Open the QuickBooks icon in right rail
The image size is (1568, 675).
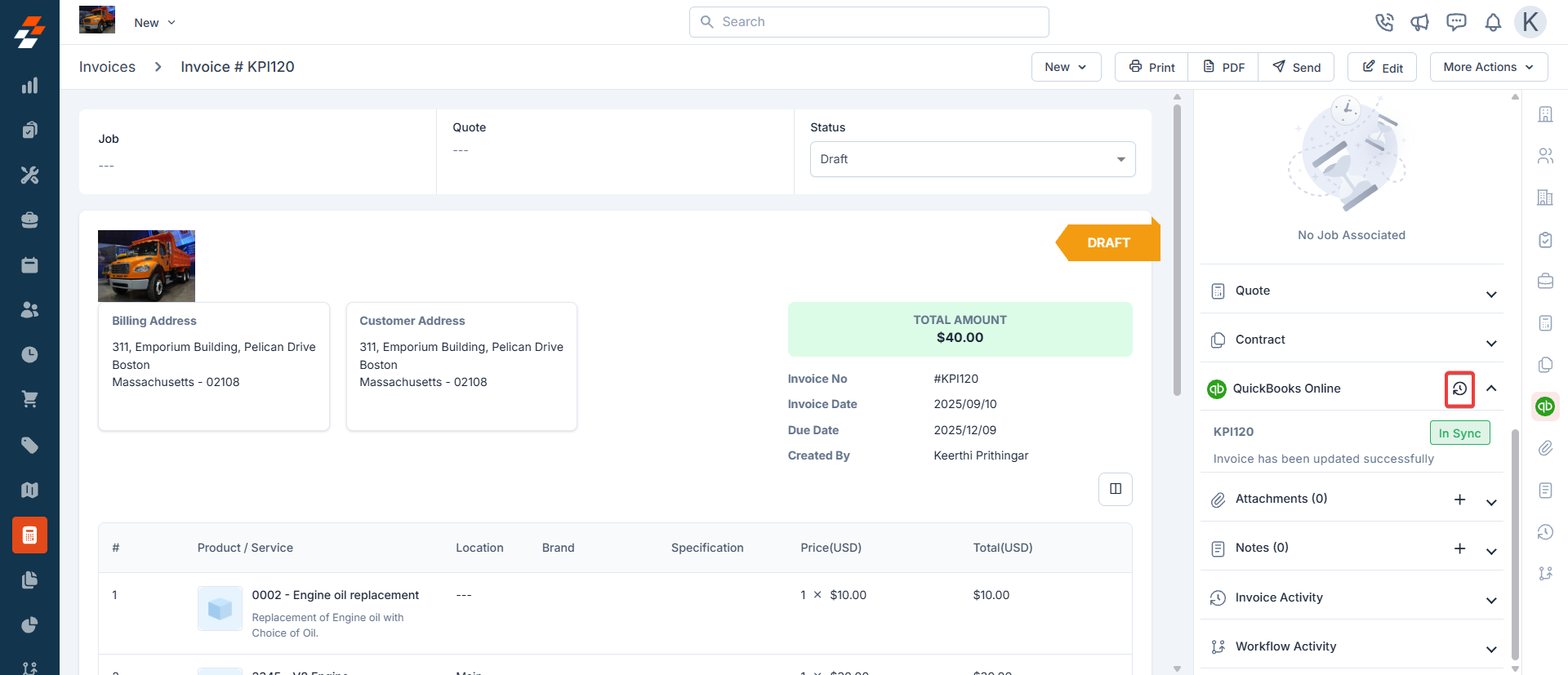pyautogui.click(x=1544, y=406)
